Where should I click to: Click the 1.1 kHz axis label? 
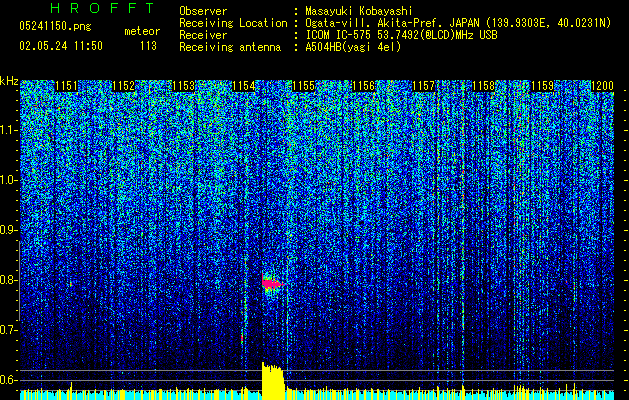pos(9,130)
